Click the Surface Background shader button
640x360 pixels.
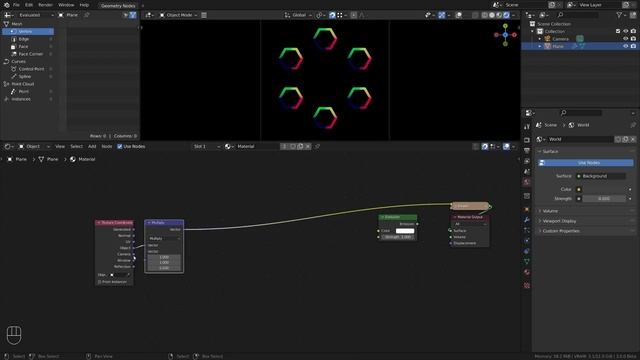601,176
